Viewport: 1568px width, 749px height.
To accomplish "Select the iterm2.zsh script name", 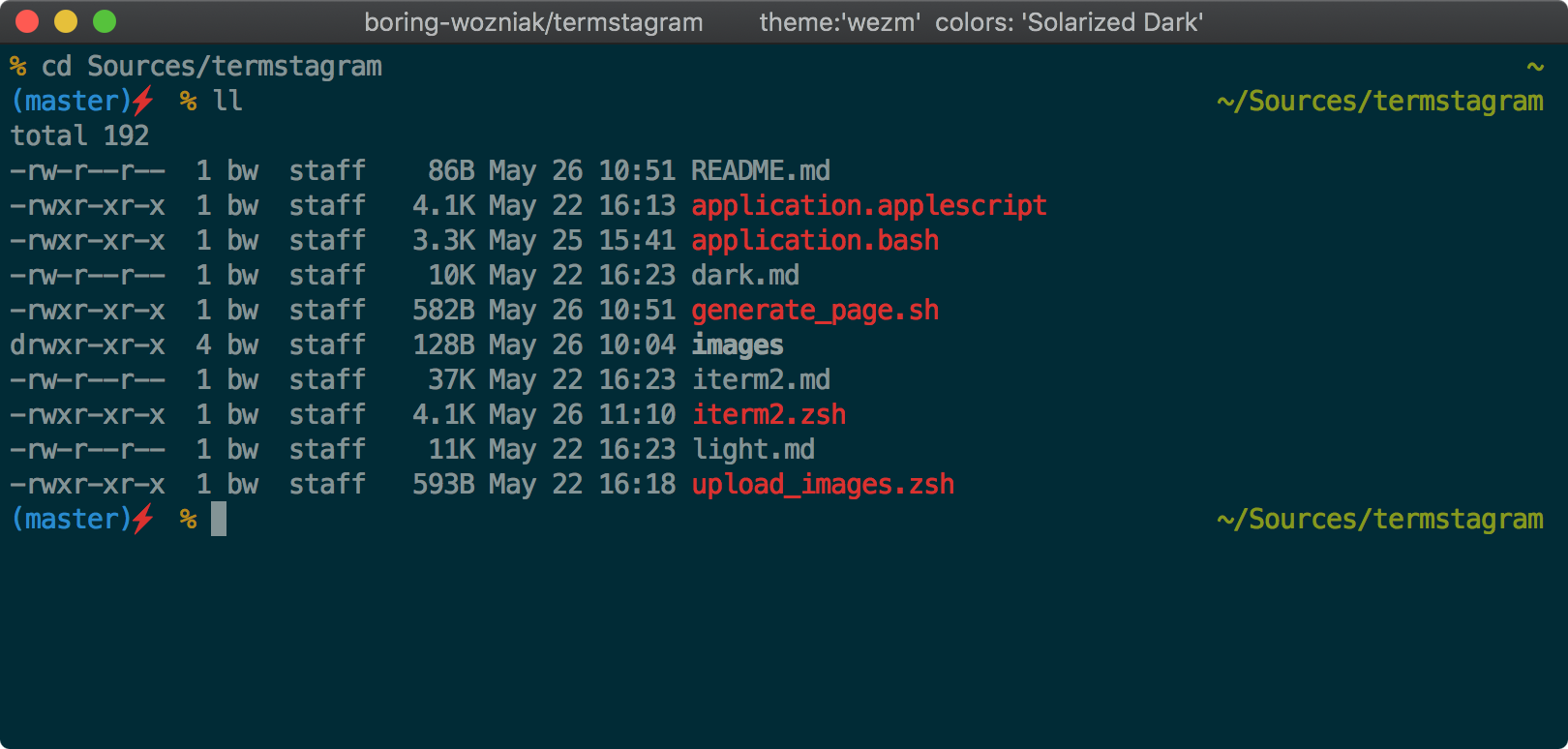I will pyautogui.click(x=768, y=415).
